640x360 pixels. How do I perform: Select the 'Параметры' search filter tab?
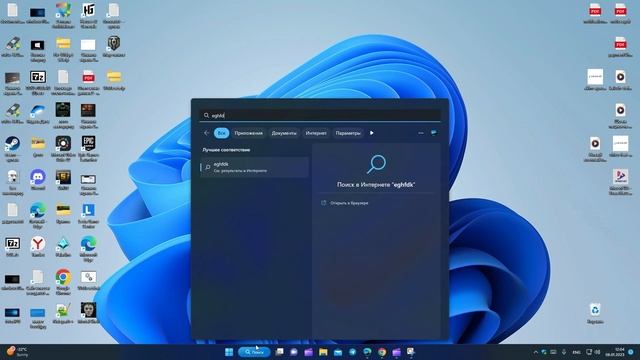click(x=348, y=133)
